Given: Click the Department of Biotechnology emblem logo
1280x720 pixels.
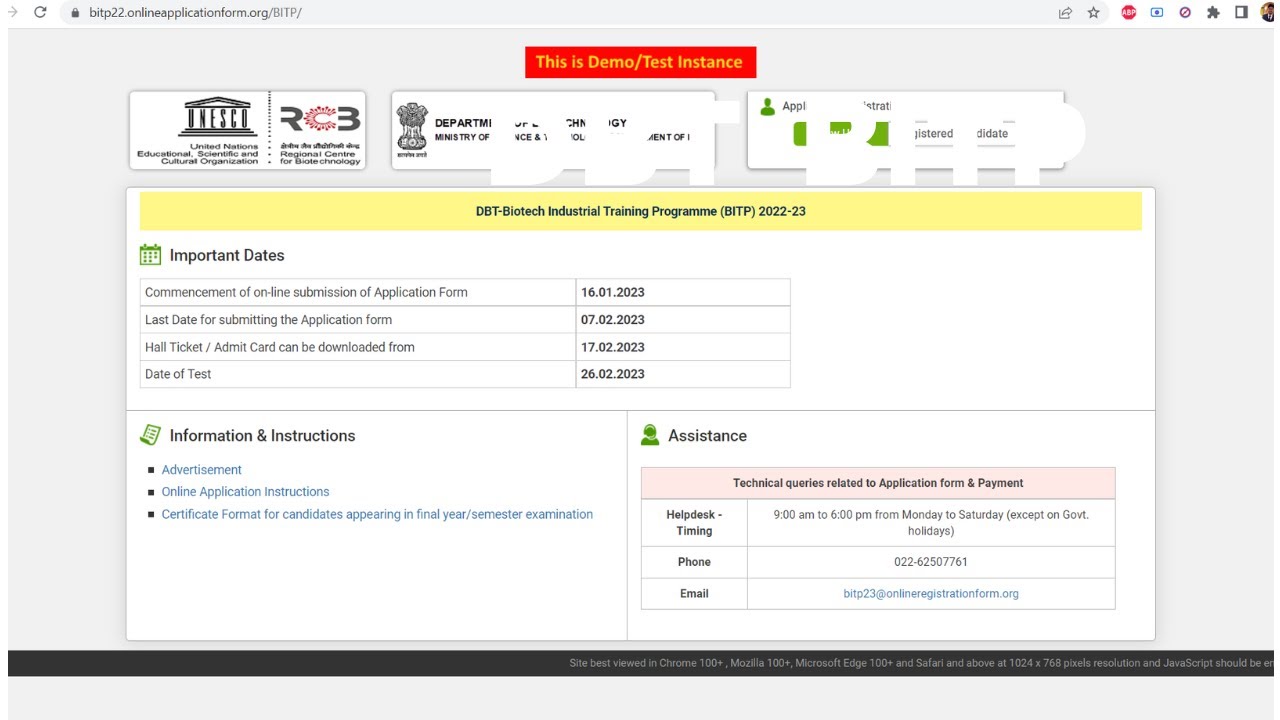Looking at the screenshot, I should [412, 131].
